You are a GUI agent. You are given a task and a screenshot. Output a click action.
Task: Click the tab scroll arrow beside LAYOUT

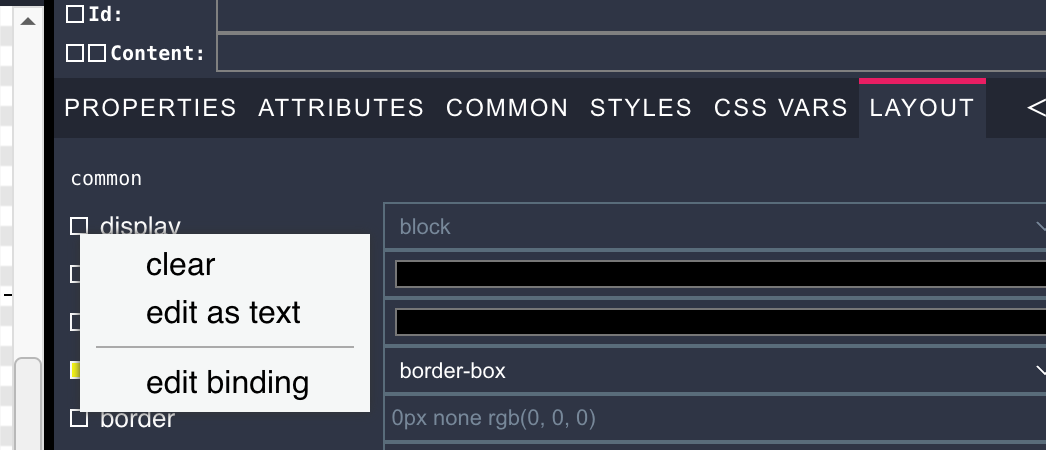[1036, 107]
